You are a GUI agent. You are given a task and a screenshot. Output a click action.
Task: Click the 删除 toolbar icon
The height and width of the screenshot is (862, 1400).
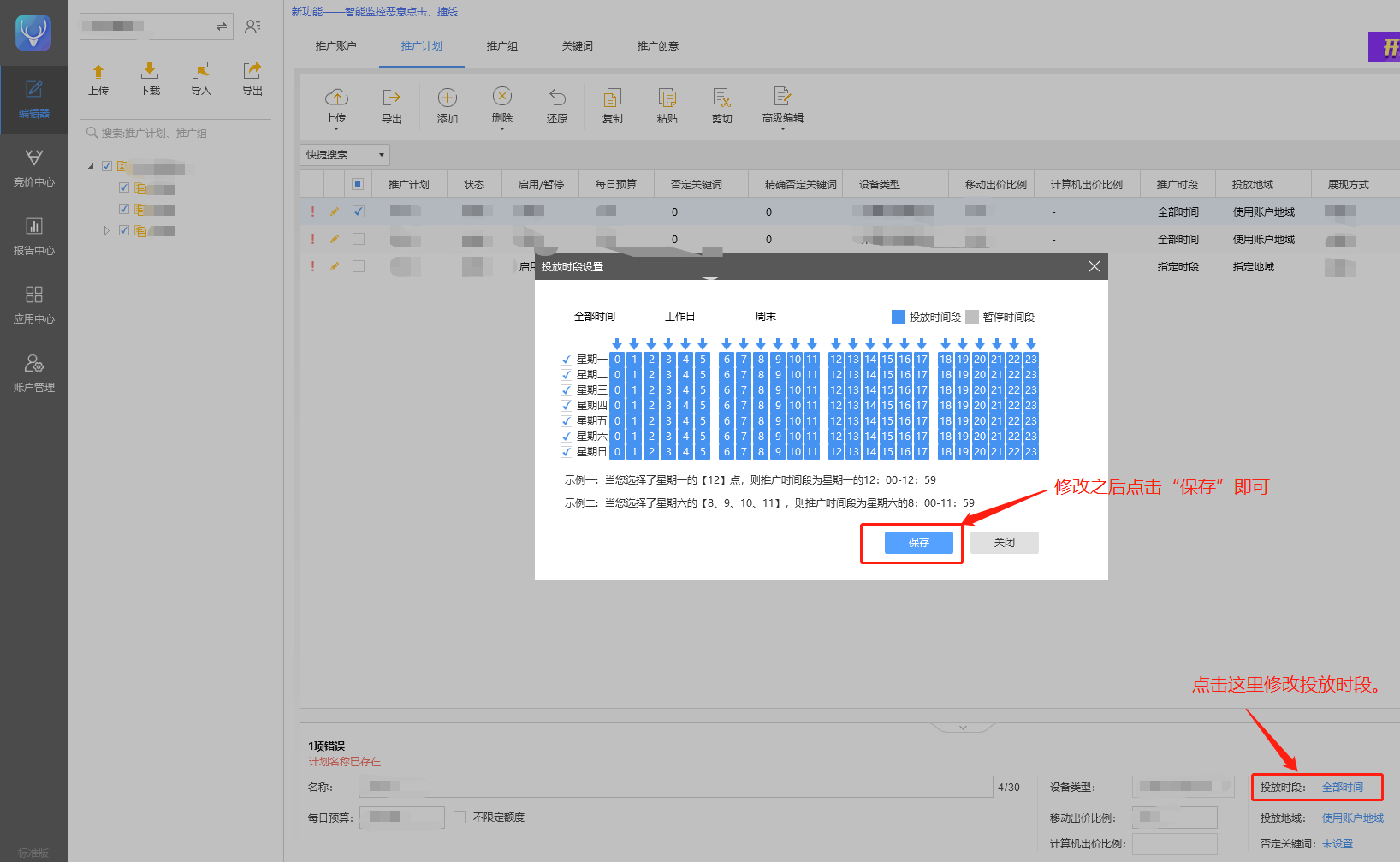point(502,96)
